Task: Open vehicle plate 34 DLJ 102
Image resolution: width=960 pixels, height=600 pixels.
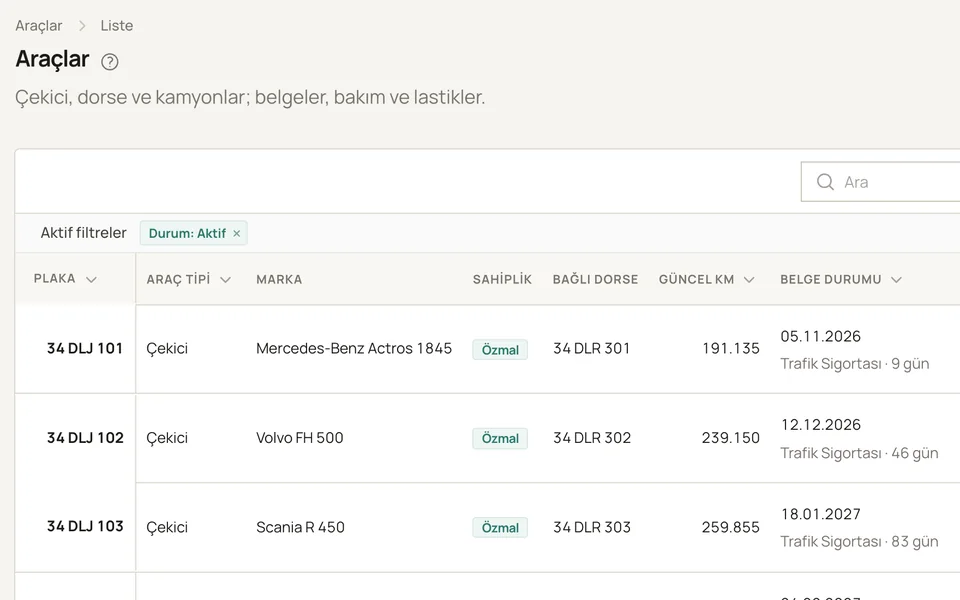Action: (85, 438)
